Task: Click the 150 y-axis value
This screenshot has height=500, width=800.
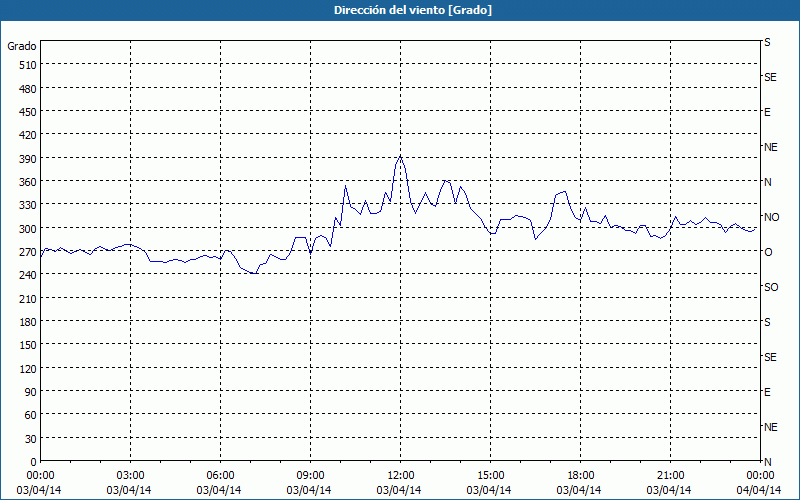Action: (x=28, y=345)
